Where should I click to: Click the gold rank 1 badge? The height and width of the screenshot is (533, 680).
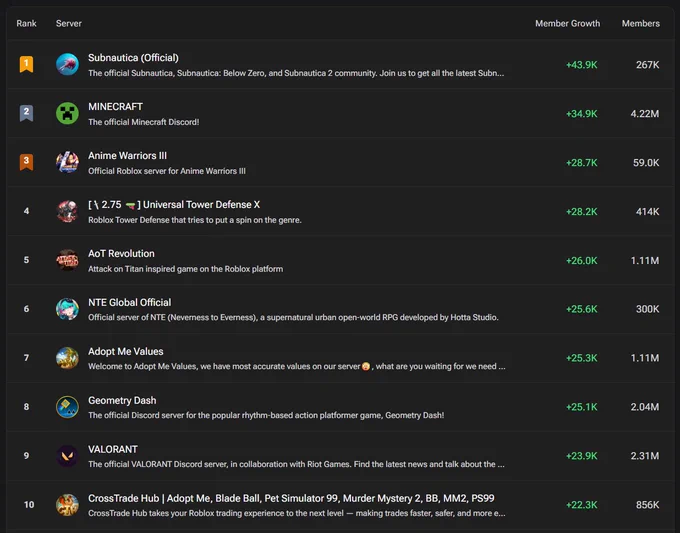click(26, 64)
